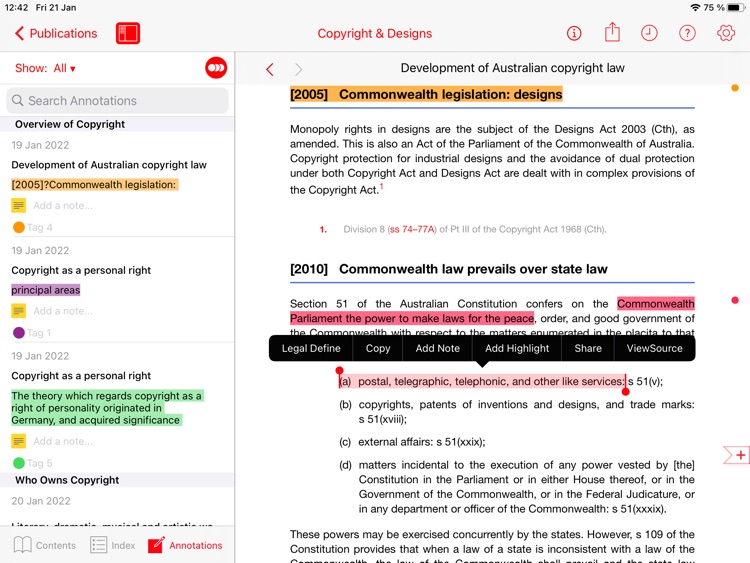Tap note icon under principal areas annotation
Screen dimensions: 750x563
tap(18, 311)
